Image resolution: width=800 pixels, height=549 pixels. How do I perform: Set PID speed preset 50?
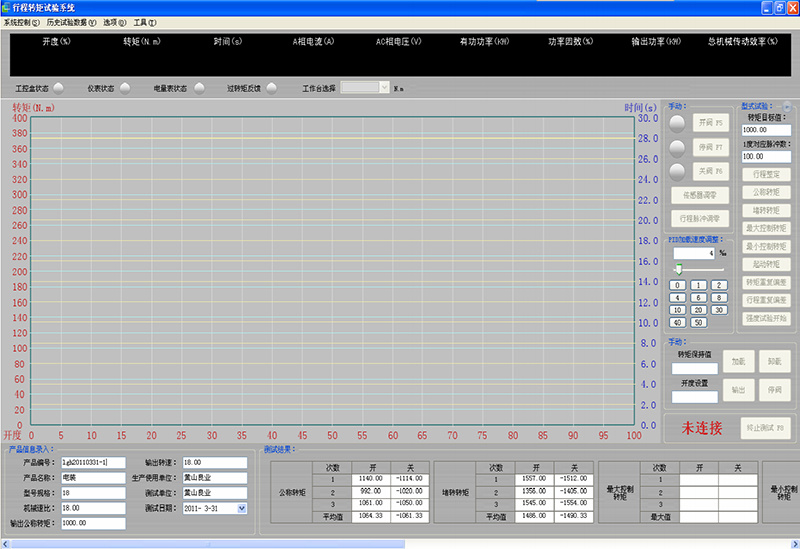coord(698,322)
